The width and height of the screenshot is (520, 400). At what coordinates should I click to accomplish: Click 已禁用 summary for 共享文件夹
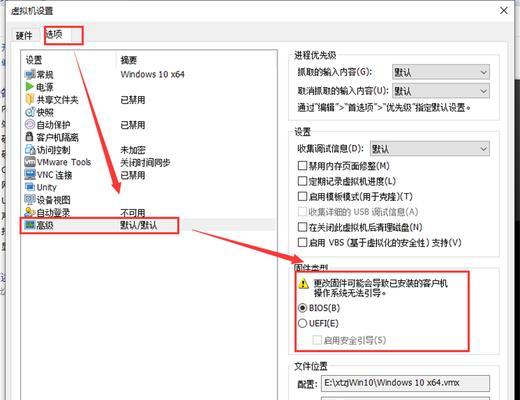(133, 100)
